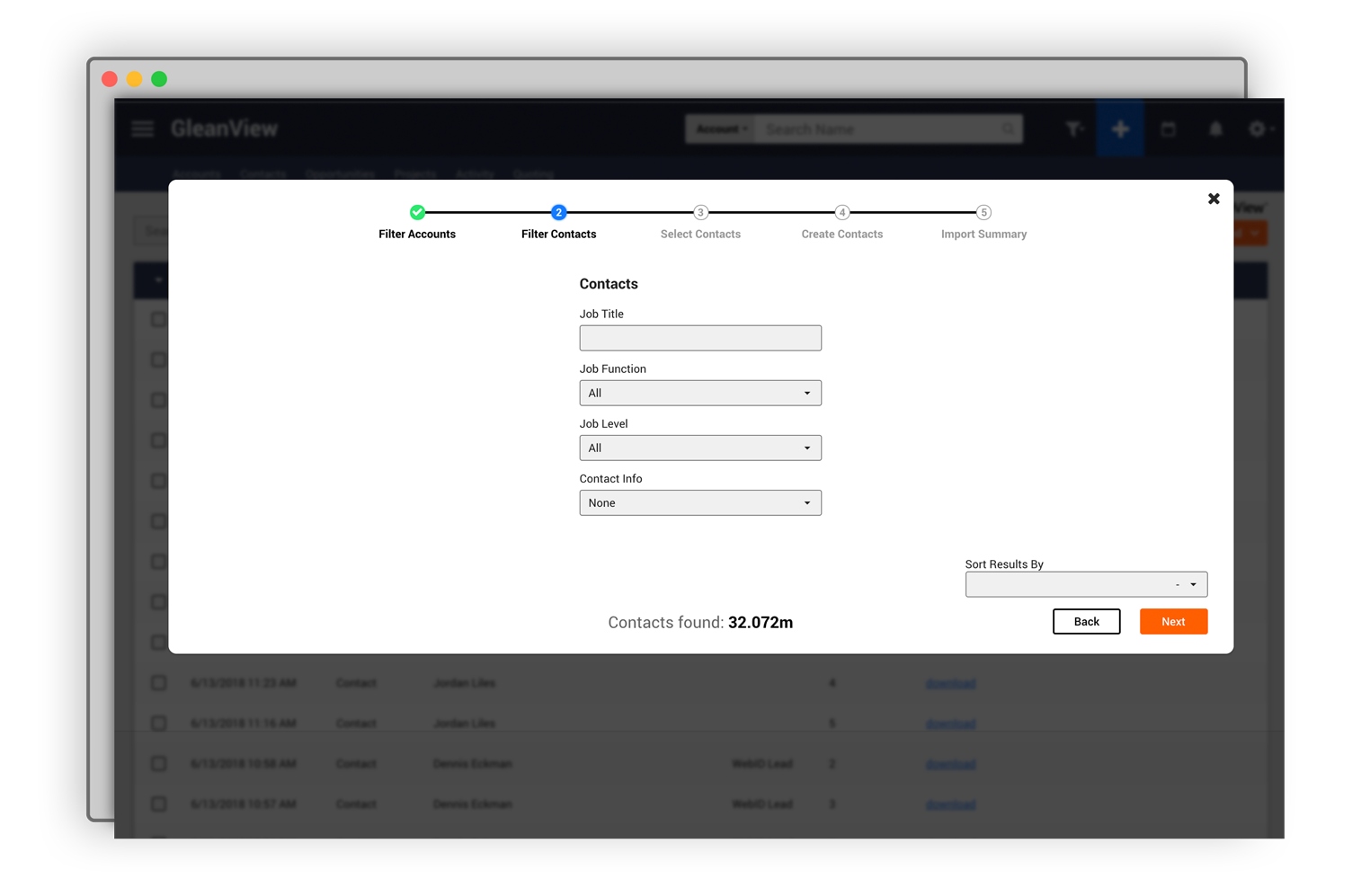Image resolution: width=1370 pixels, height=896 pixels.
Task: Check the box for 6/13/2018 11:23 AM row
Action: [158, 683]
